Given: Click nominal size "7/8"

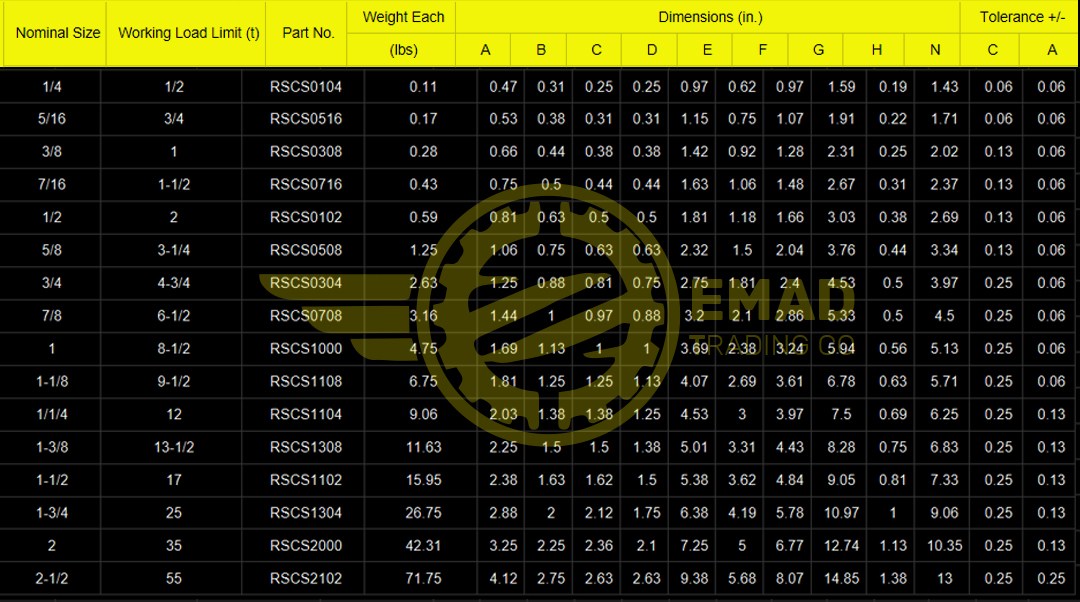Looking at the screenshot, I should [x=52, y=316].
